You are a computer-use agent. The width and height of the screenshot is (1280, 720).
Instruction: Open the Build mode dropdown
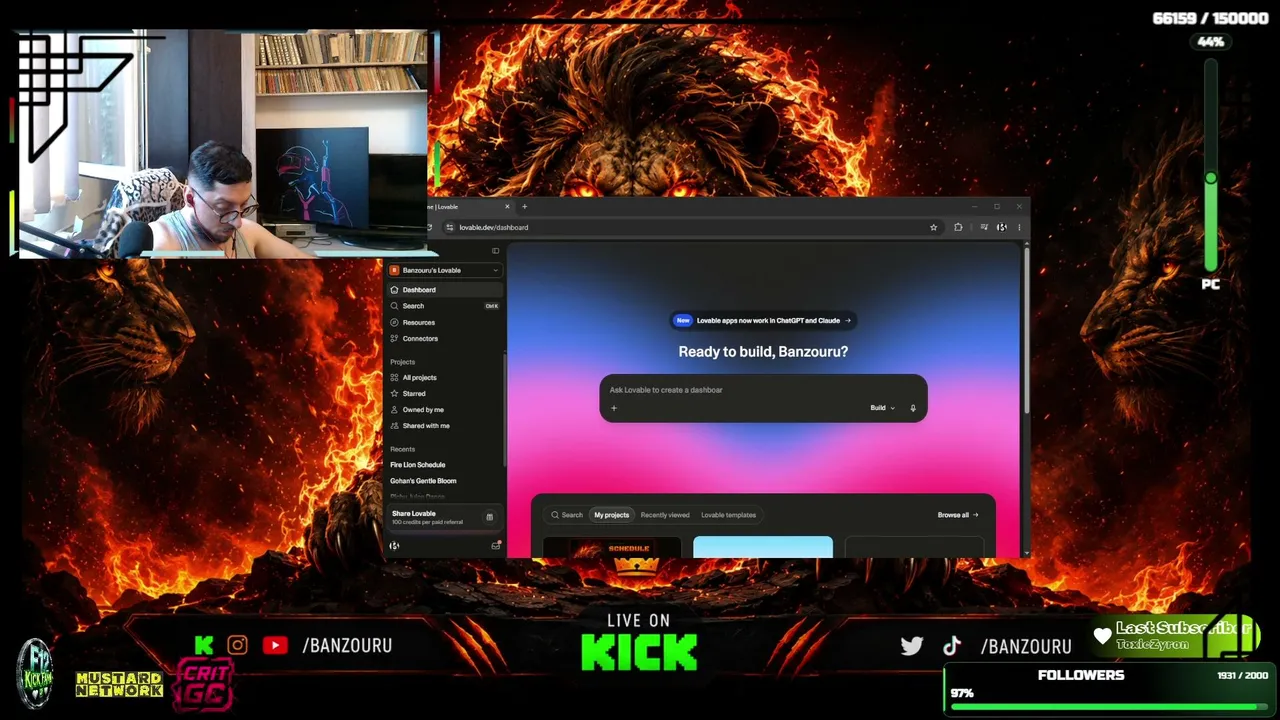point(882,408)
